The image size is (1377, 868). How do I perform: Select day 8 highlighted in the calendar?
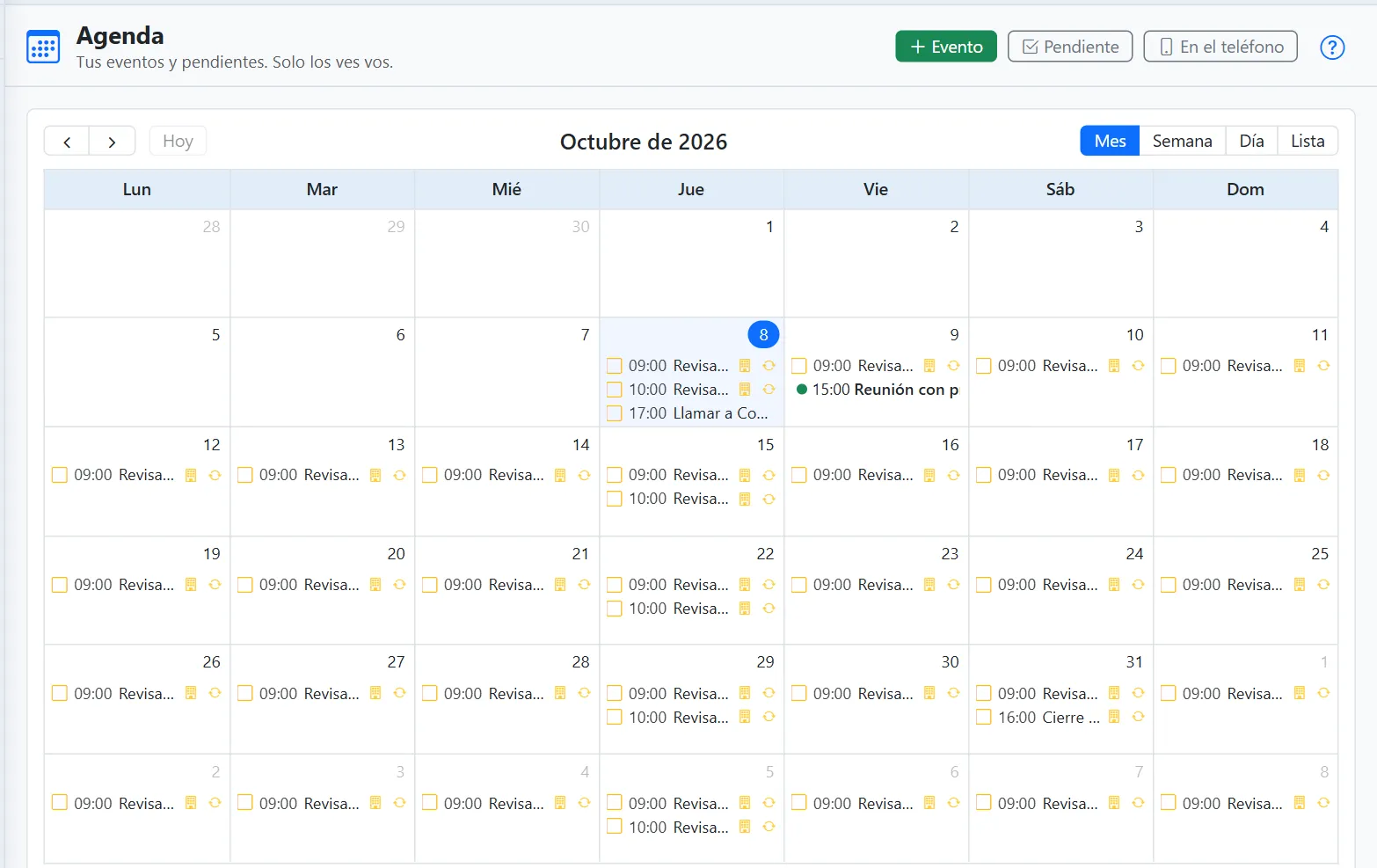(763, 335)
